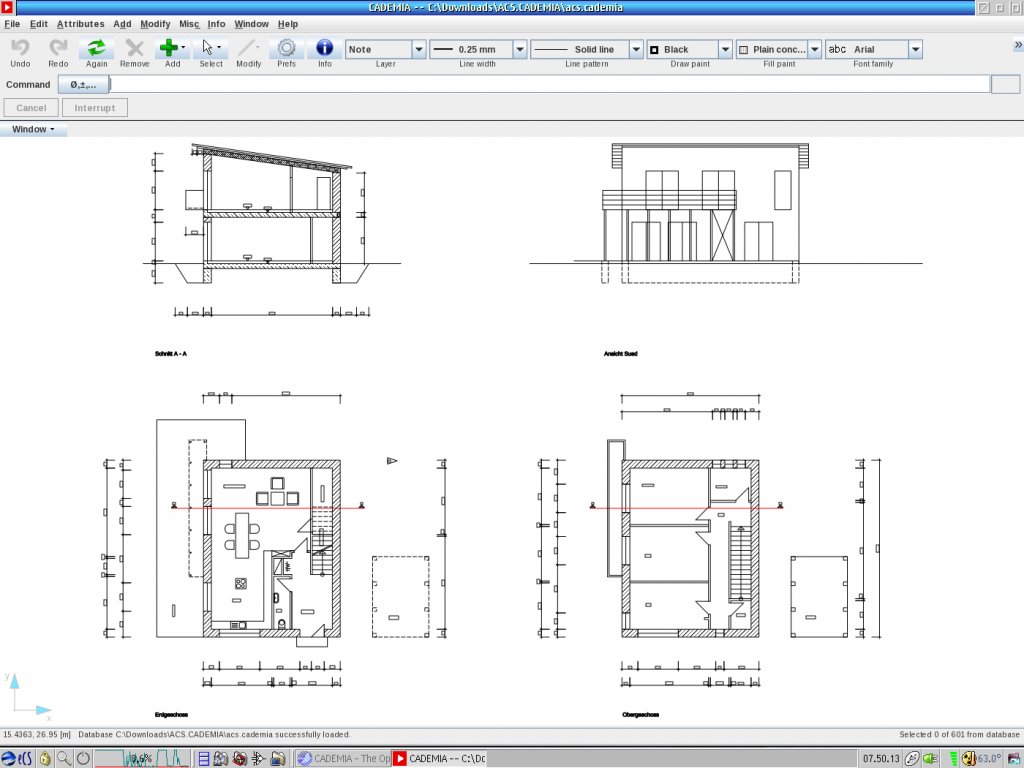Expand the Layer dropdown showing Note

pyautogui.click(x=419, y=49)
